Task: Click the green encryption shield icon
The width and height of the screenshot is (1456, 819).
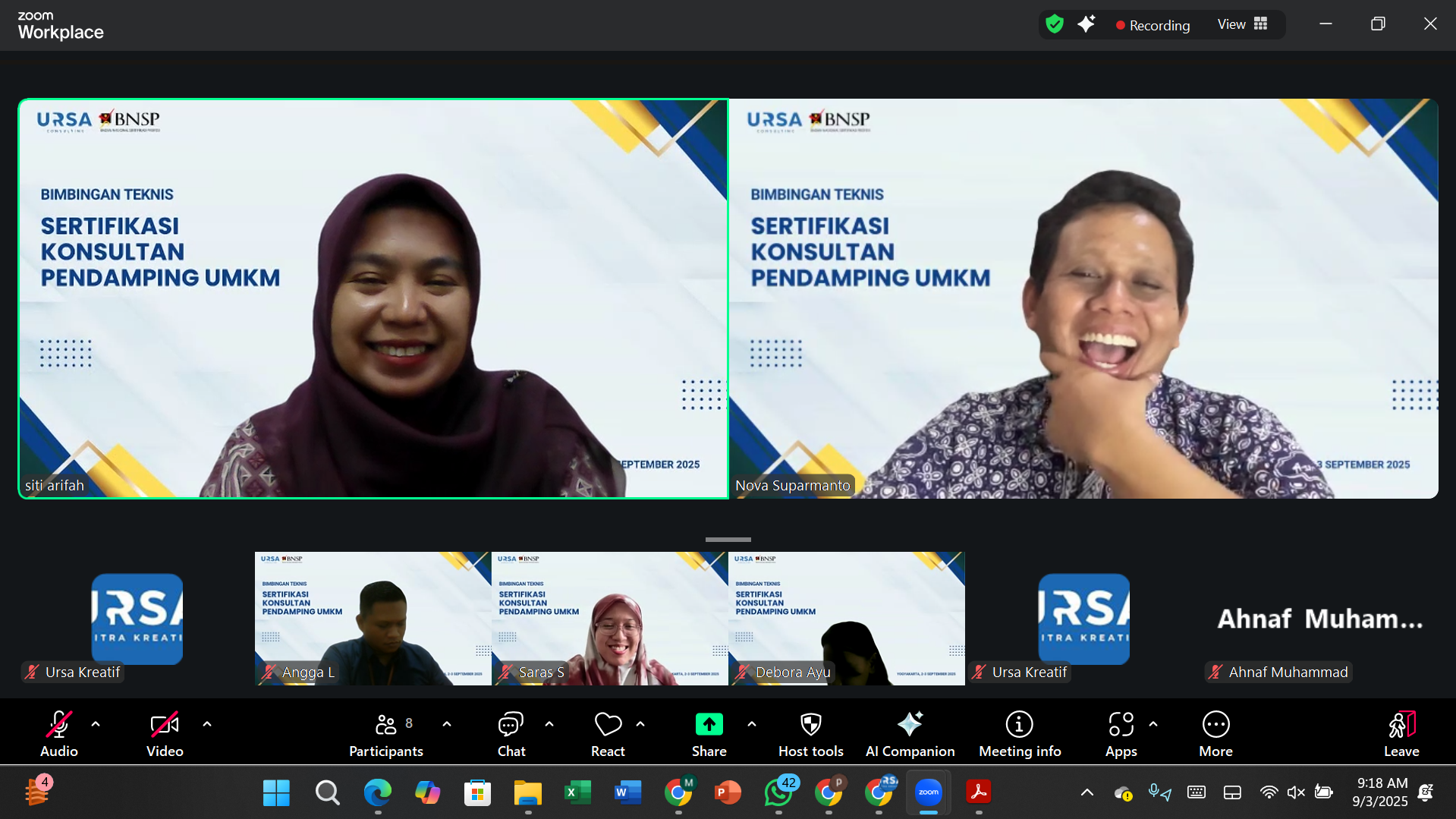Action: click(1054, 24)
